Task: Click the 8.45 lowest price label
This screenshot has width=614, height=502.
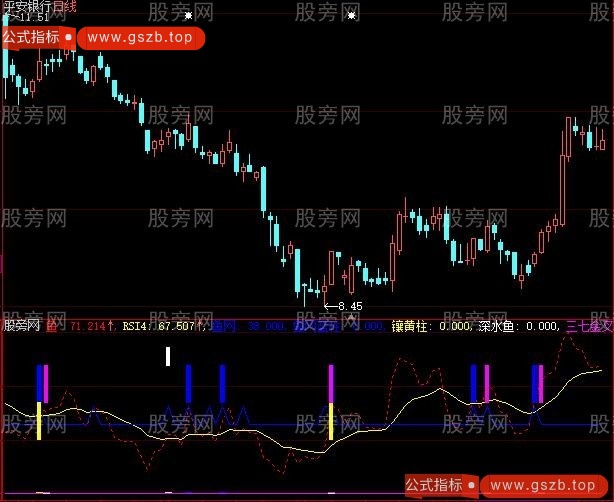Action: click(x=349, y=306)
